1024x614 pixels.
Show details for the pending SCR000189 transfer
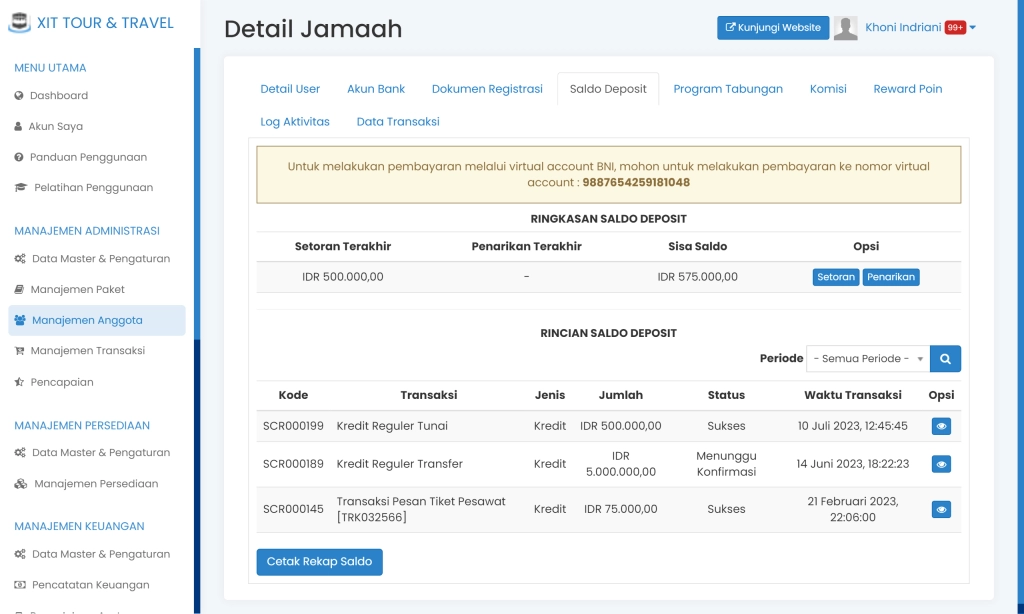[940, 462]
